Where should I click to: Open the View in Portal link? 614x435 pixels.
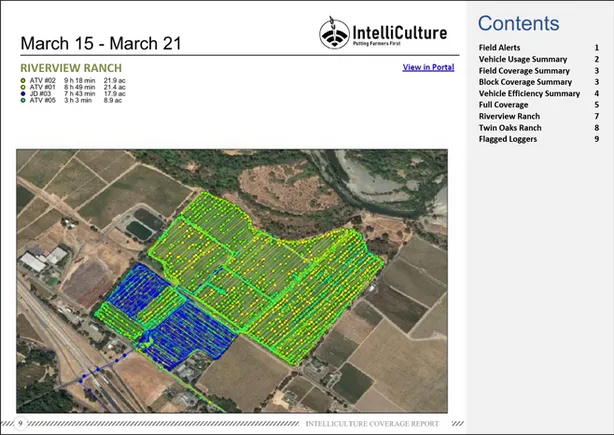click(428, 67)
